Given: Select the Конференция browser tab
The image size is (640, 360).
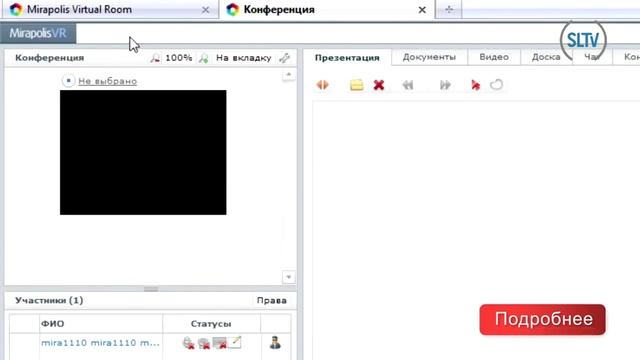Looking at the screenshot, I should point(327,9).
